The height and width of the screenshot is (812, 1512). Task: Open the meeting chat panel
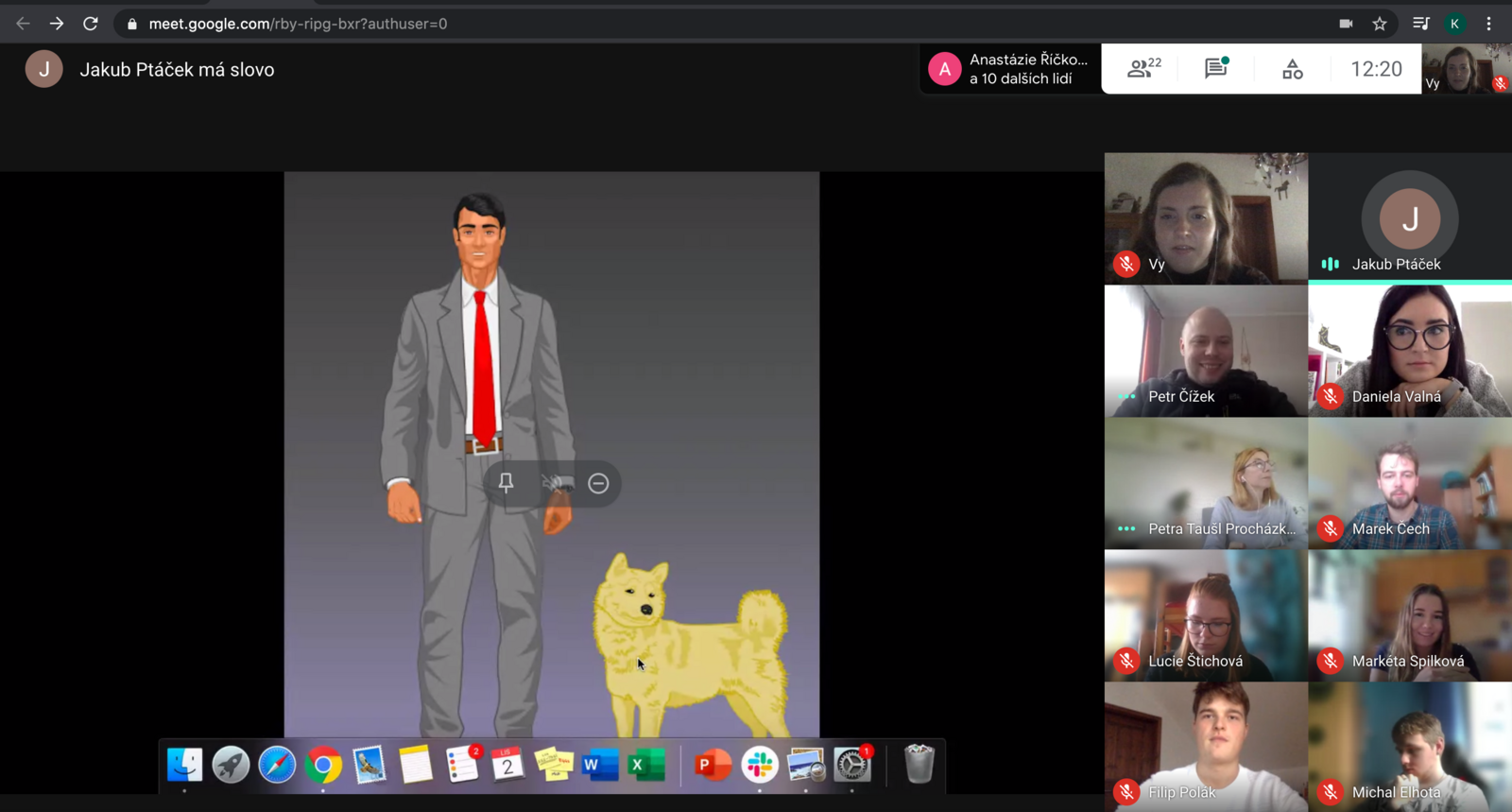1216,68
